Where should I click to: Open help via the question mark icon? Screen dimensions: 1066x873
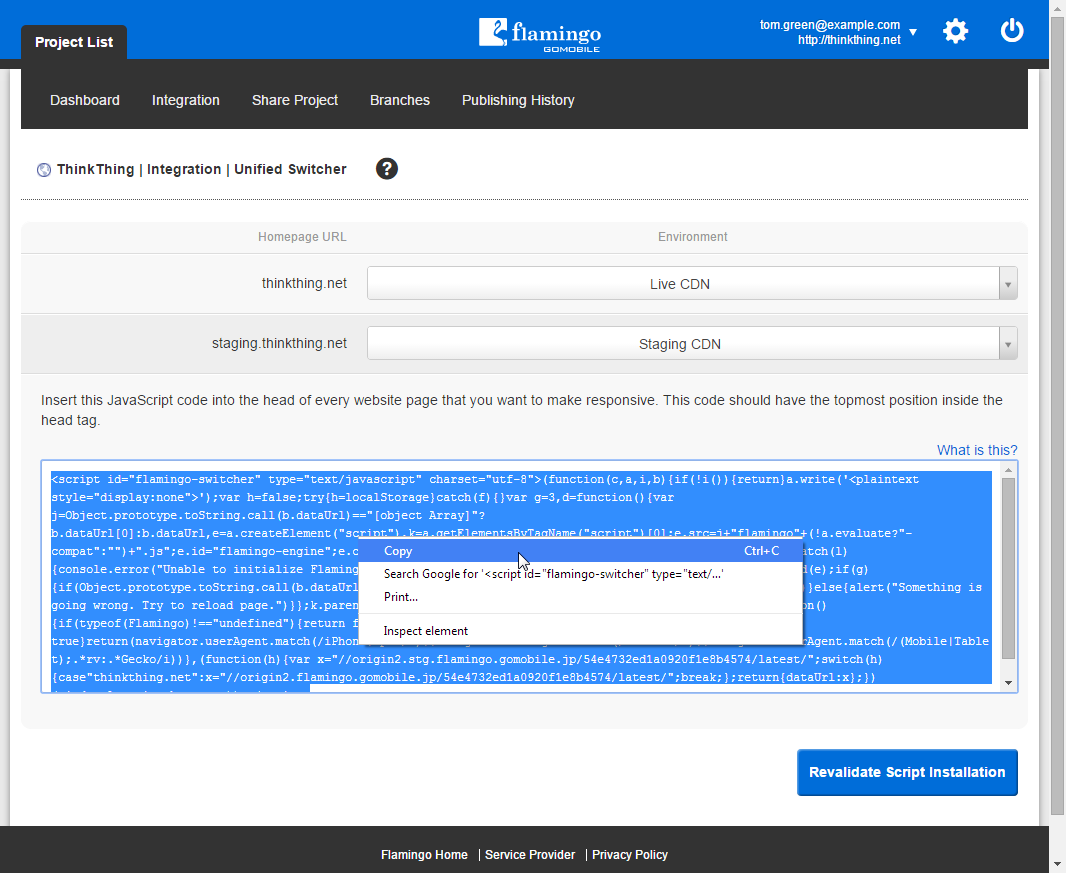point(387,169)
